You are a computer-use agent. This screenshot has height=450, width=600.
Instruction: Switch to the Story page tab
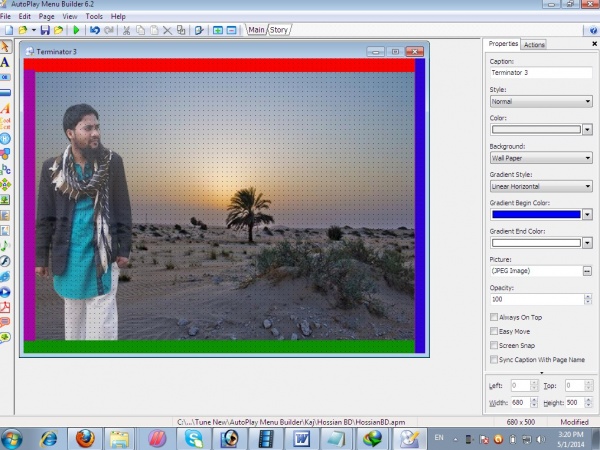(x=279, y=30)
